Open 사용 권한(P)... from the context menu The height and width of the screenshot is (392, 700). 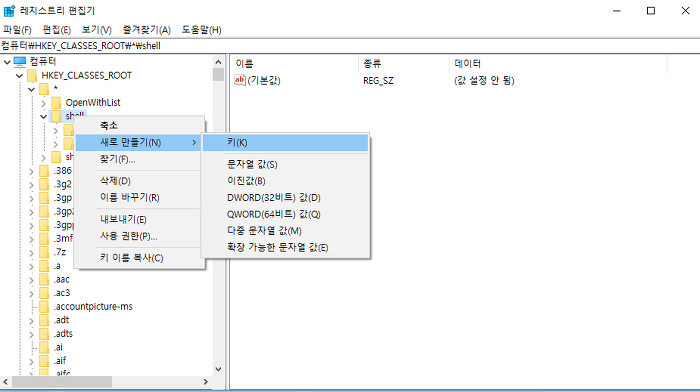click(139, 236)
